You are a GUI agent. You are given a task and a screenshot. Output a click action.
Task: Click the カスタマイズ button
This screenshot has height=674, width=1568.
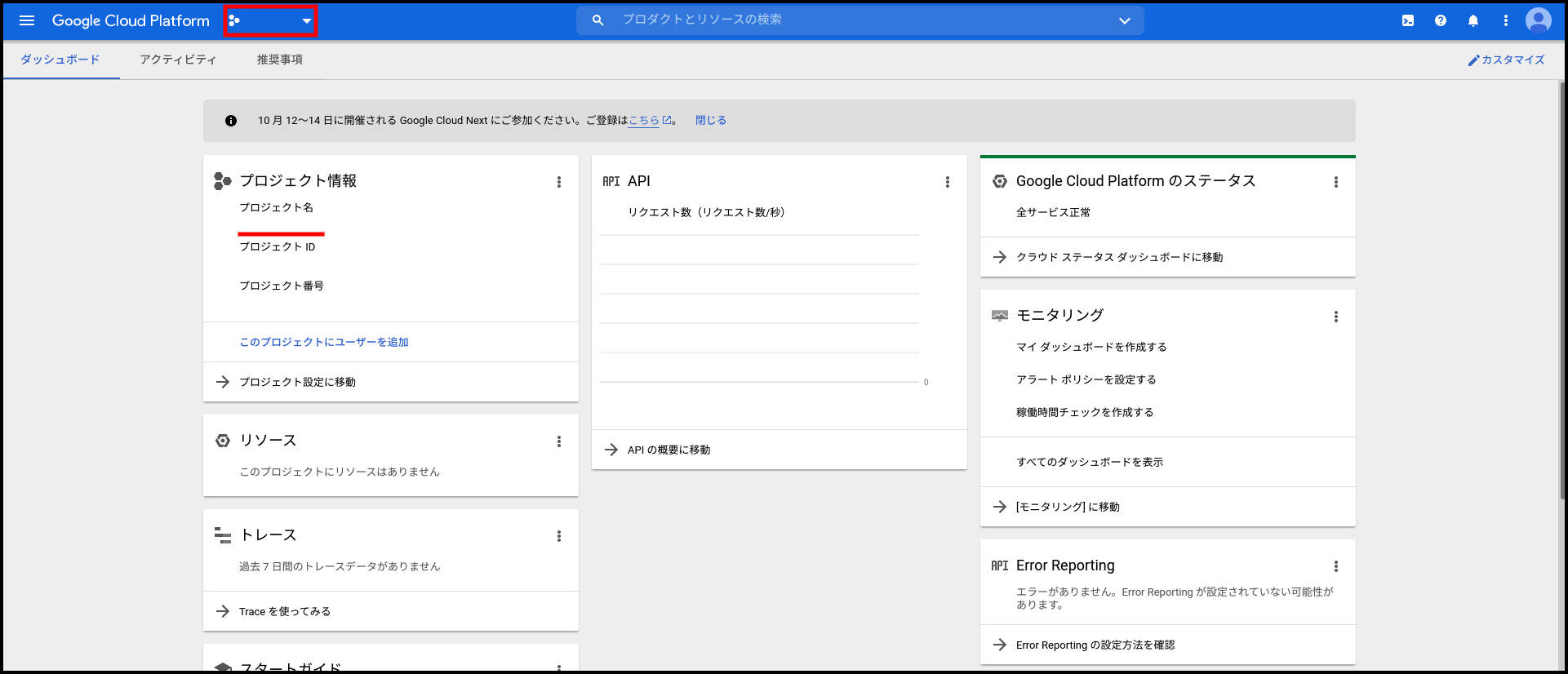click(1507, 60)
